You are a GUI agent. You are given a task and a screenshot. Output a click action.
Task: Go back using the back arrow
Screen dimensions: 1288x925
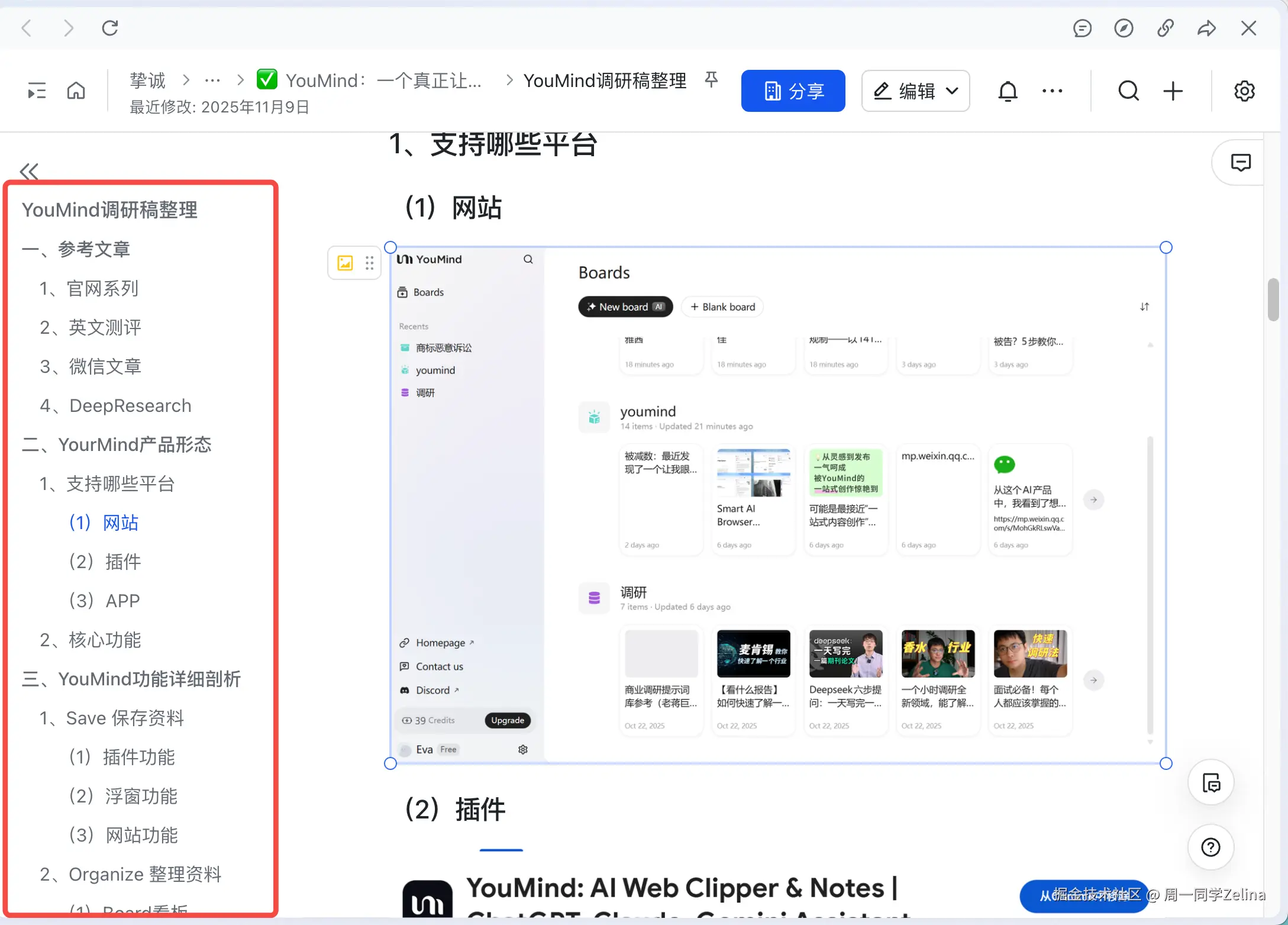pyautogui.click(x=27, y=28)
